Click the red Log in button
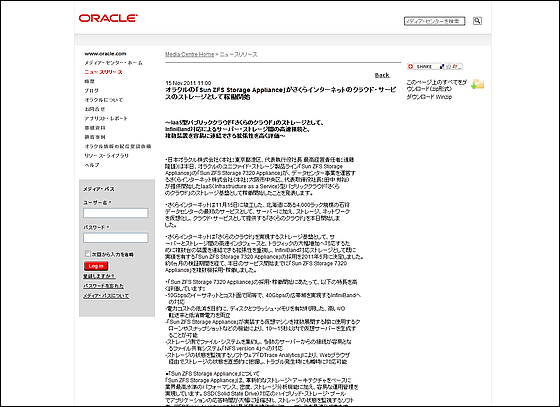This screenshot has width=560, height=407. (x=96, y=266)
